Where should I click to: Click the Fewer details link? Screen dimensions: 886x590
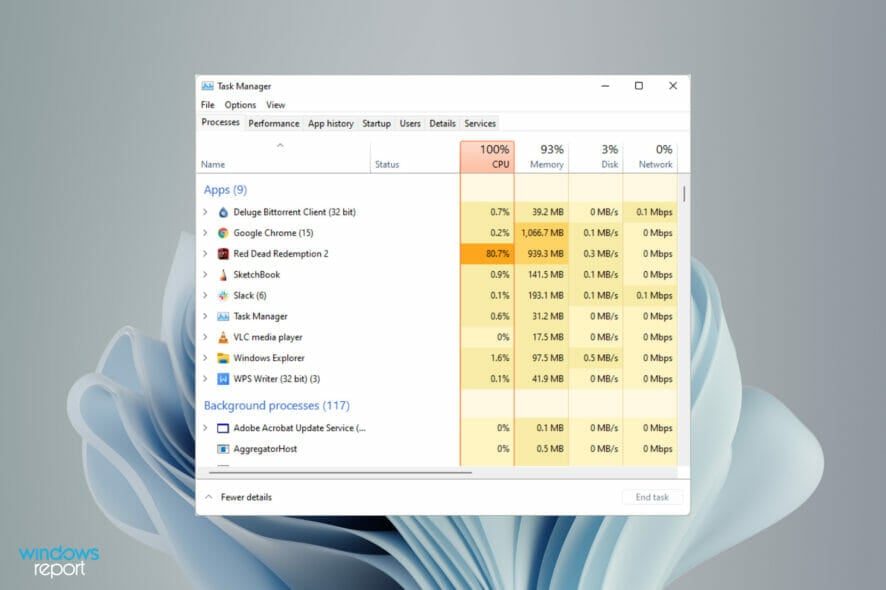246,497
